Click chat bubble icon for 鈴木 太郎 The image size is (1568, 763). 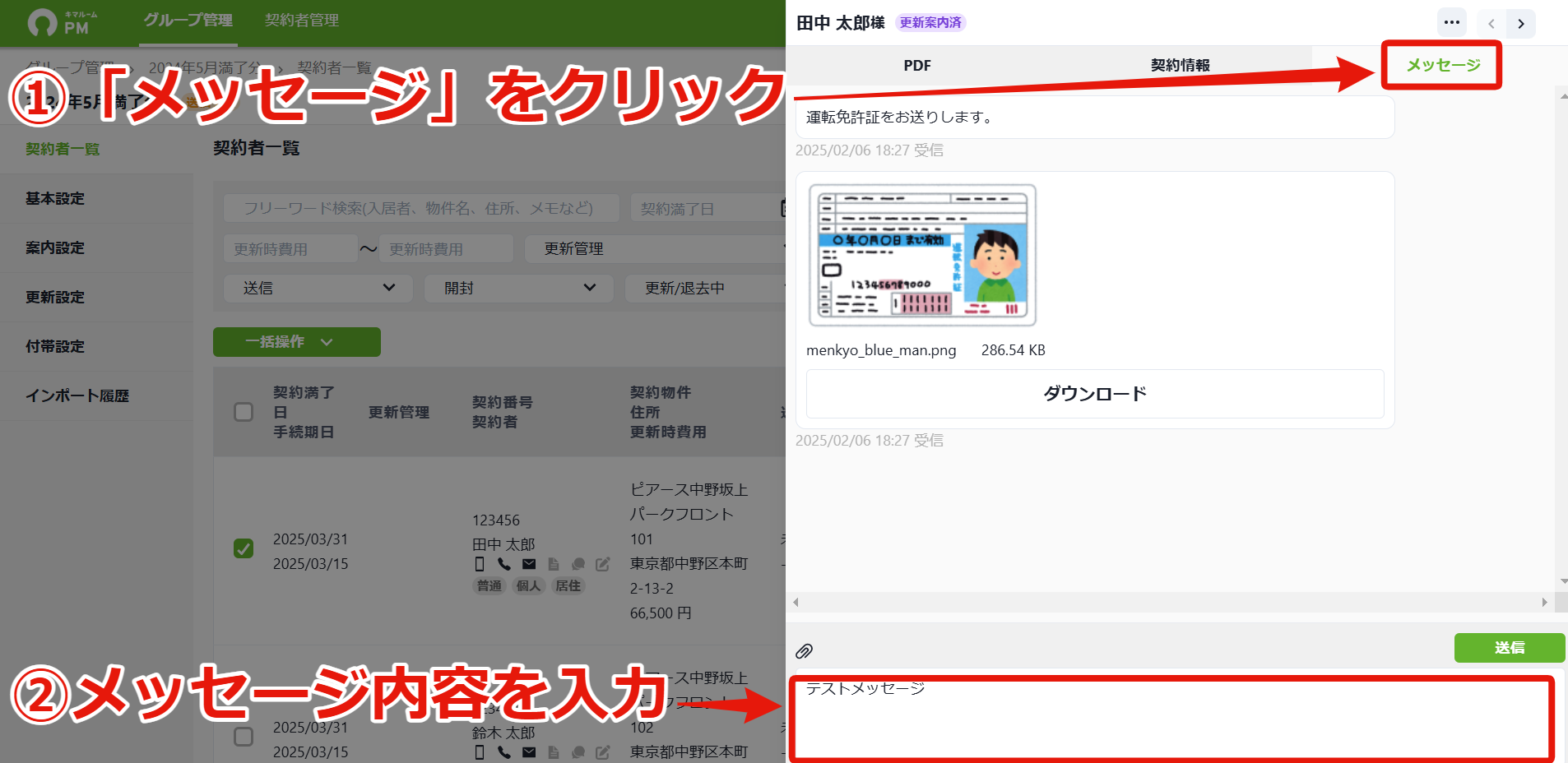pos(578,752)
